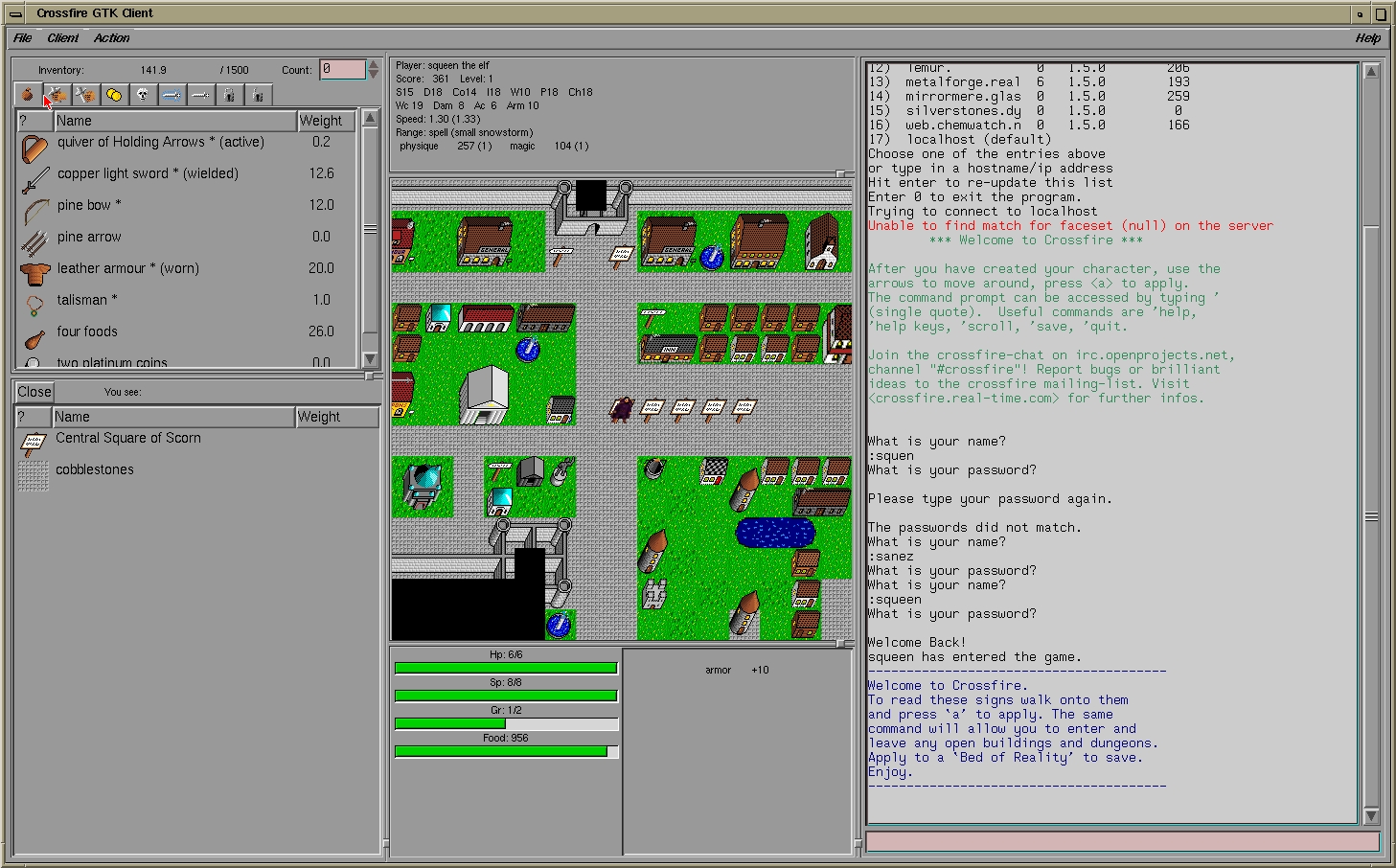1396x868 pixels.
Task: Click the cobblestones tile icon
Action: point(34,476)
